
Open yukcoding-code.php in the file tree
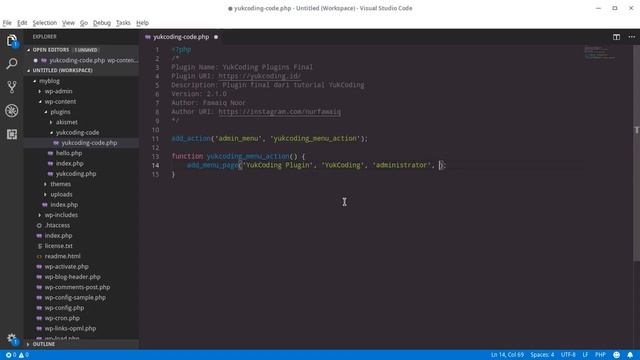coord(82,143)
